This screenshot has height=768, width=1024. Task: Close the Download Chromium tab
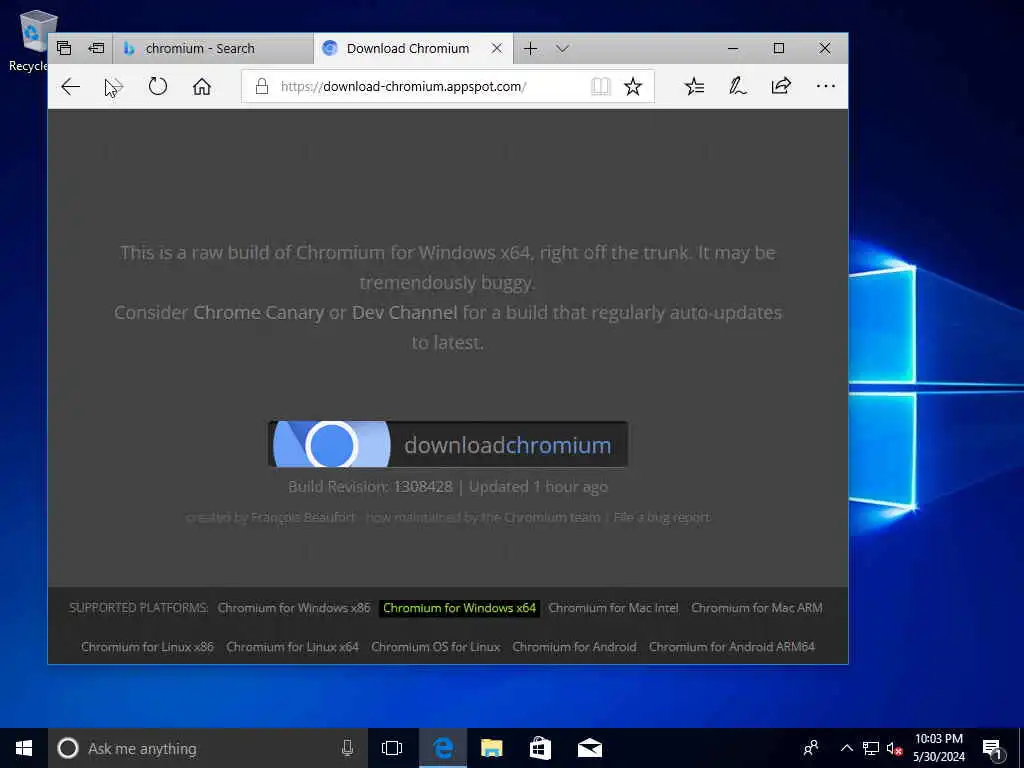[x=497, y=48]
